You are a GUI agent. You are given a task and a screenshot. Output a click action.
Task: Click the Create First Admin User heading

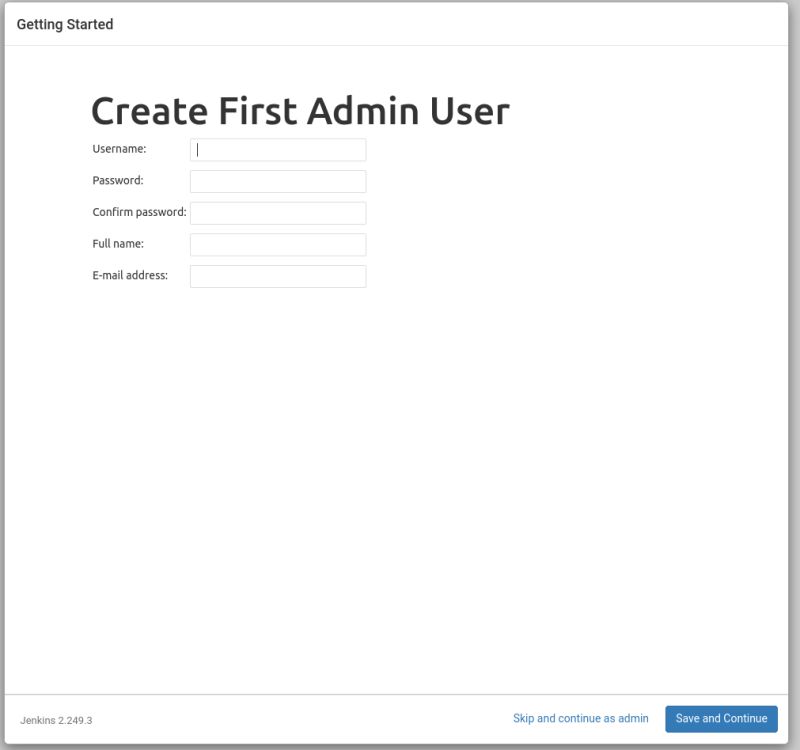tap(300, 111)
